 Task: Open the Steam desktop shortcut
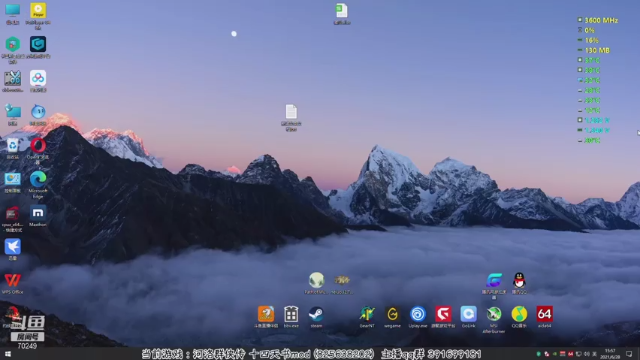pyautogui.click(x=316, y=317)
